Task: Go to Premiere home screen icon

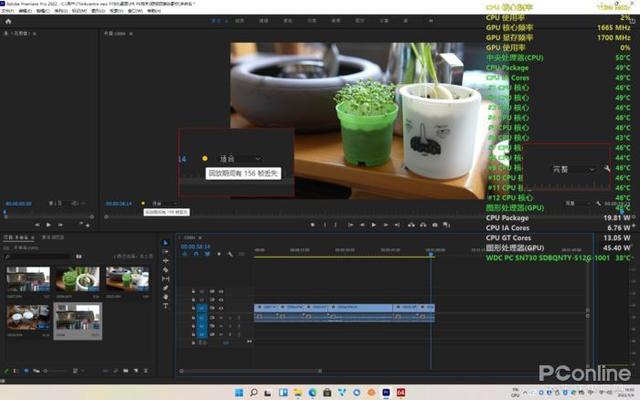Action: [x=8, y=21]
